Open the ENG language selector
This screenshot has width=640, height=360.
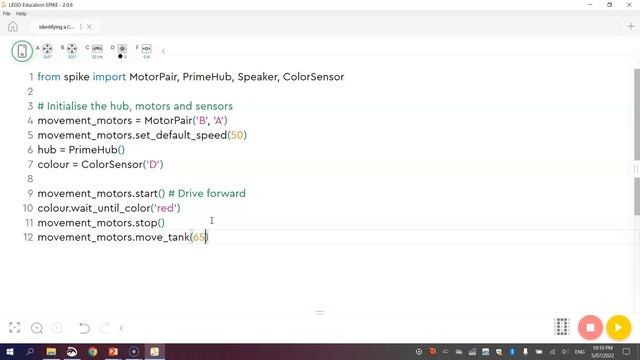580,352
